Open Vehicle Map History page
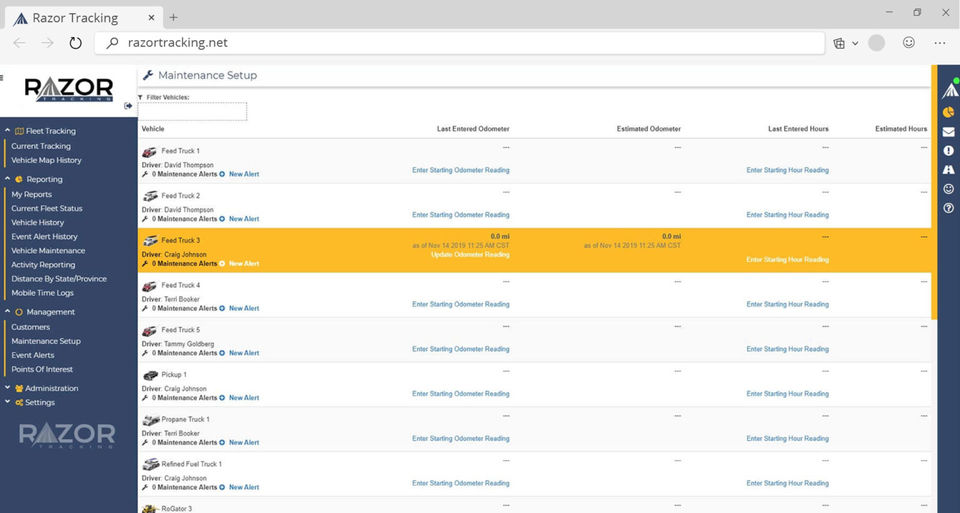This screenshot has height=513, width=960. coord(46,160)
